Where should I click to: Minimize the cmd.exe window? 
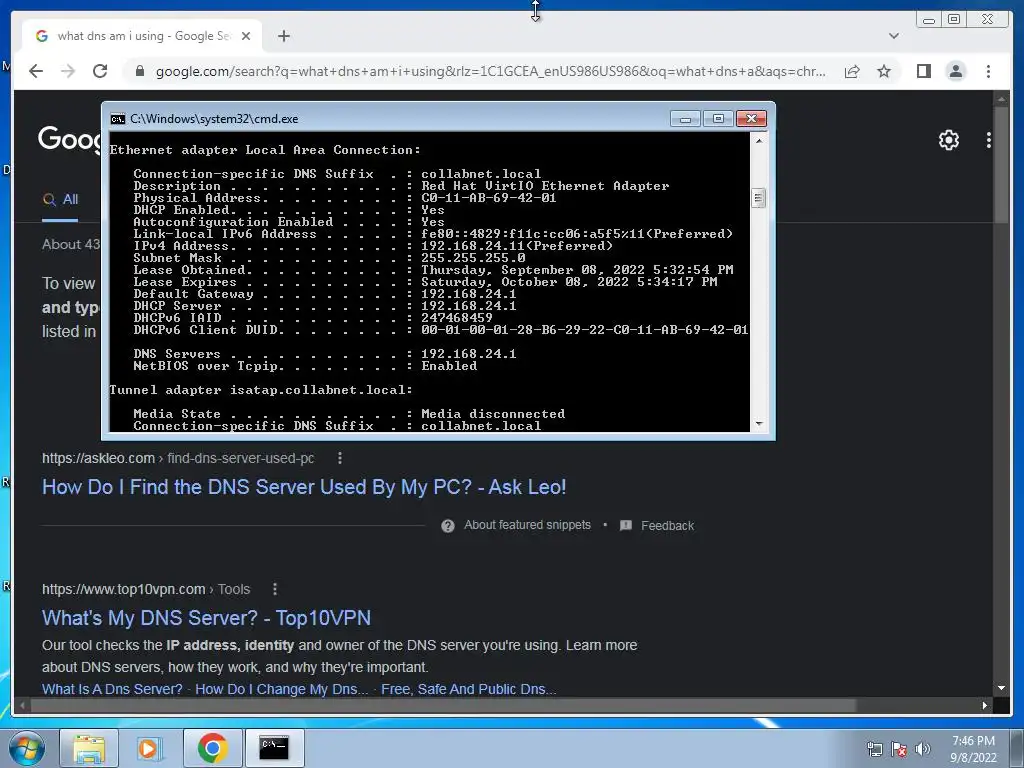[x=685, y=118]
